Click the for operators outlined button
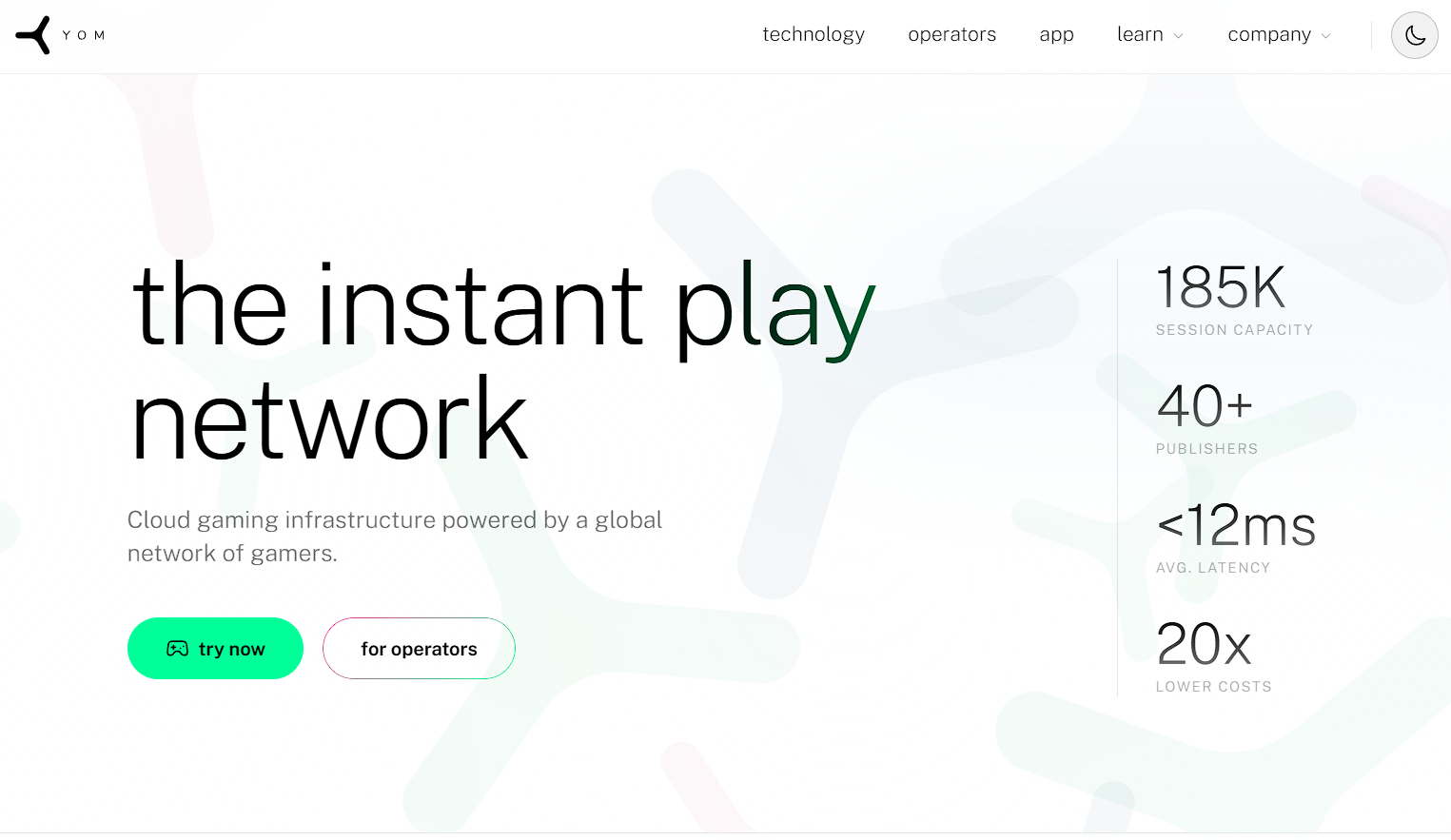The height and width of the screenshot is (840, 1451). [x=419, y=649]
